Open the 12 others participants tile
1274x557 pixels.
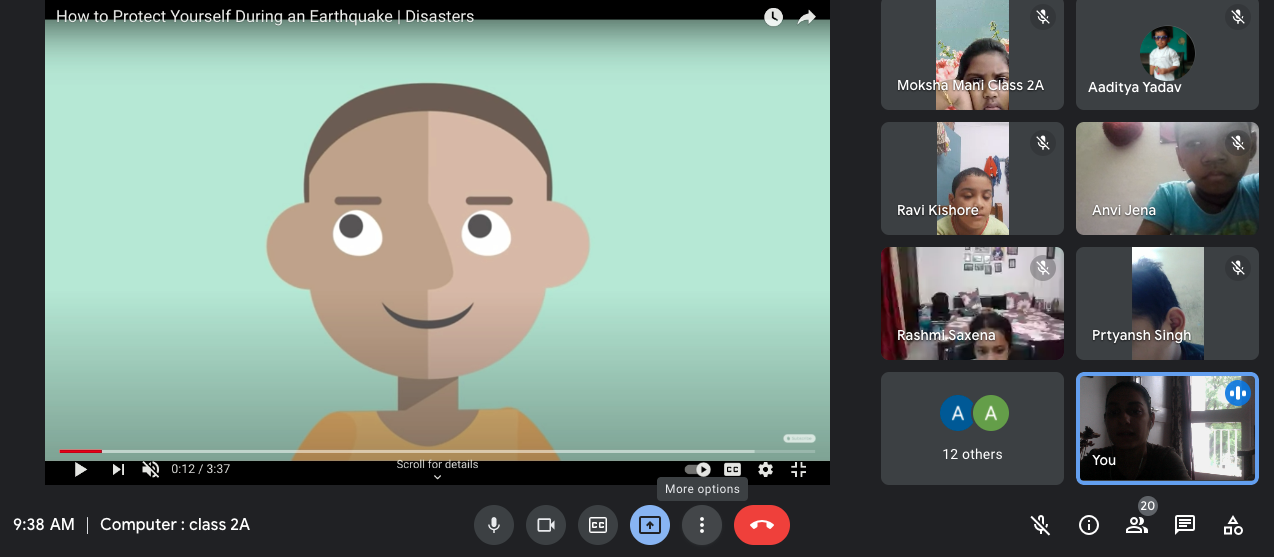coord(972,428)
